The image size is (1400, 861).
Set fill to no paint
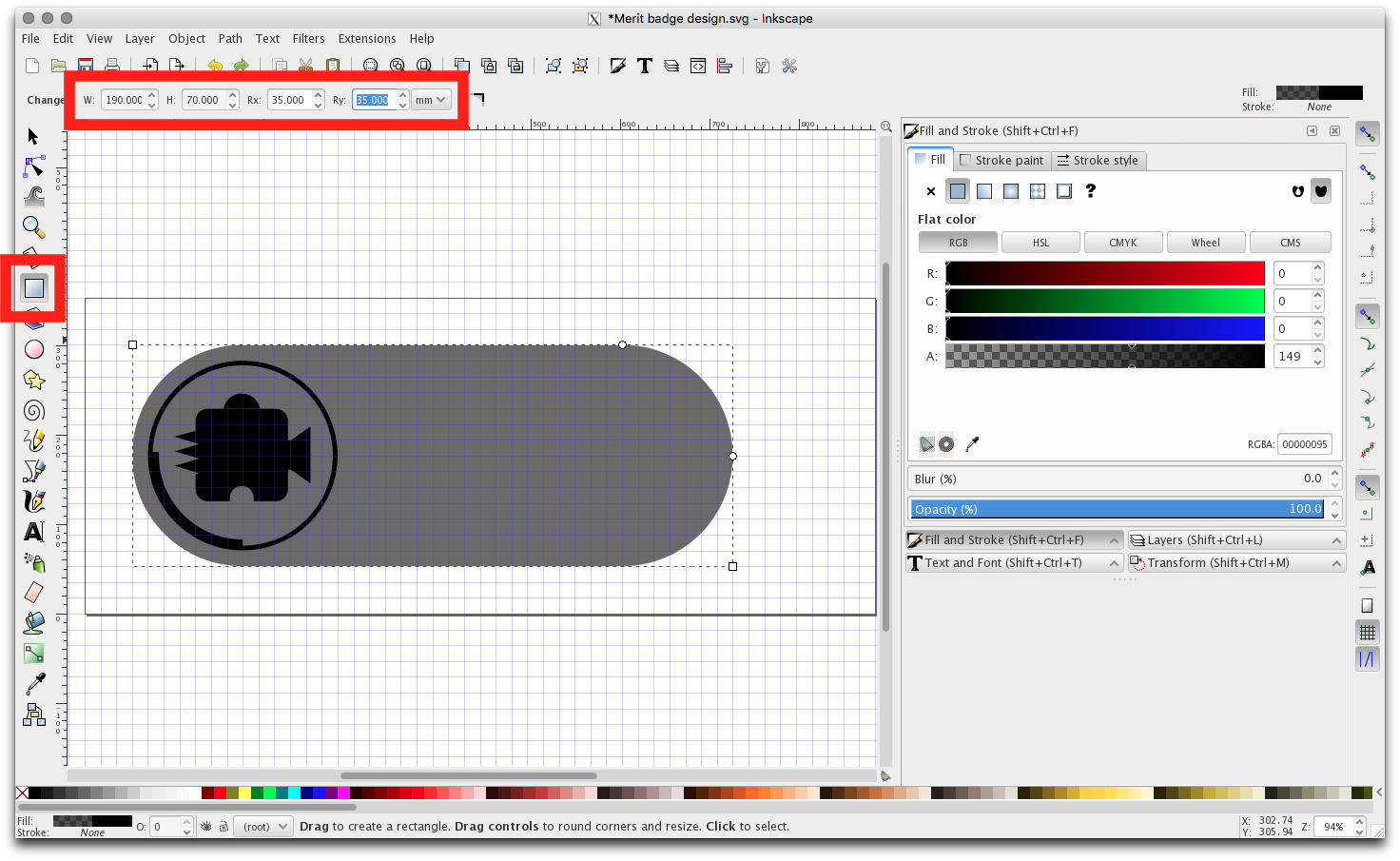(930, 191)
